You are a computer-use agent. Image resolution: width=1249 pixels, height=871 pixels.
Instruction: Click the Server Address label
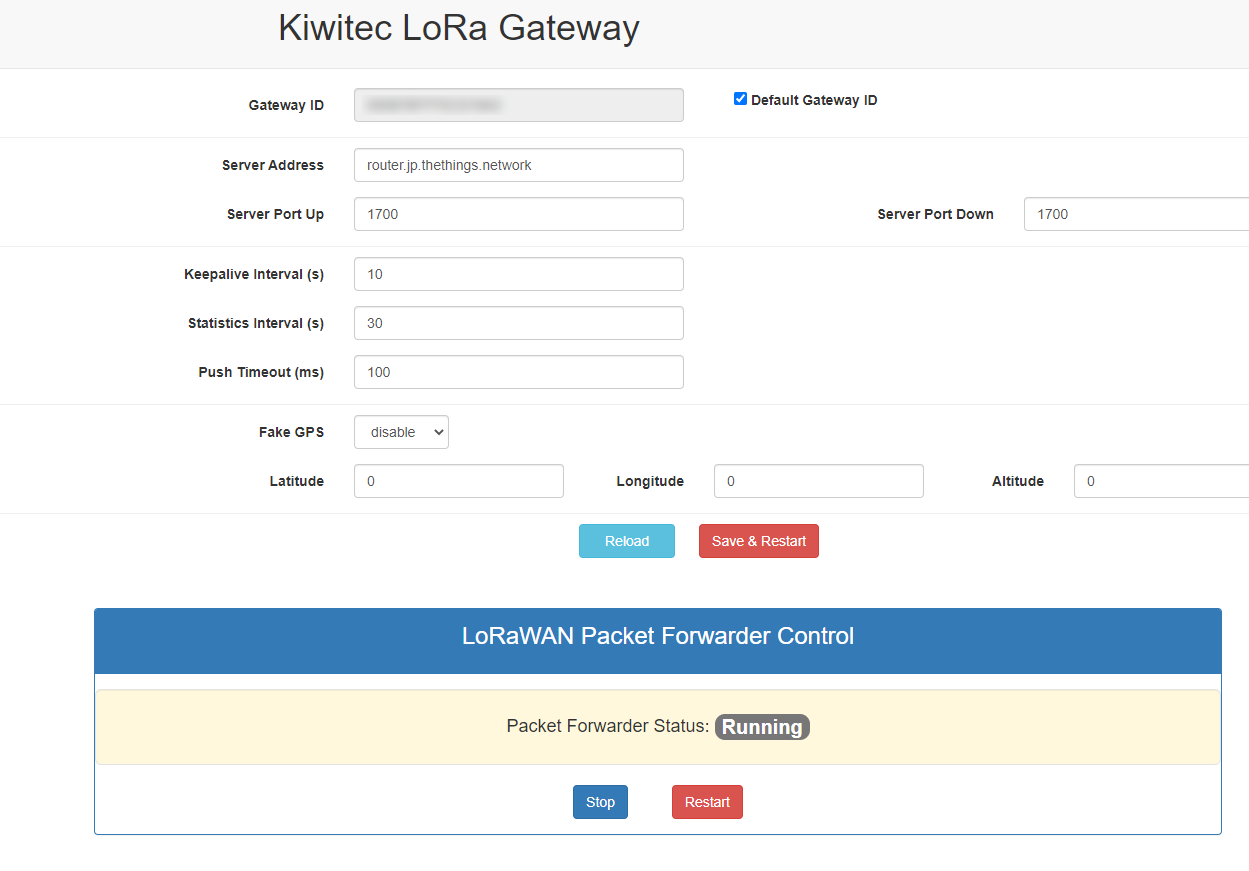point(273,165)
